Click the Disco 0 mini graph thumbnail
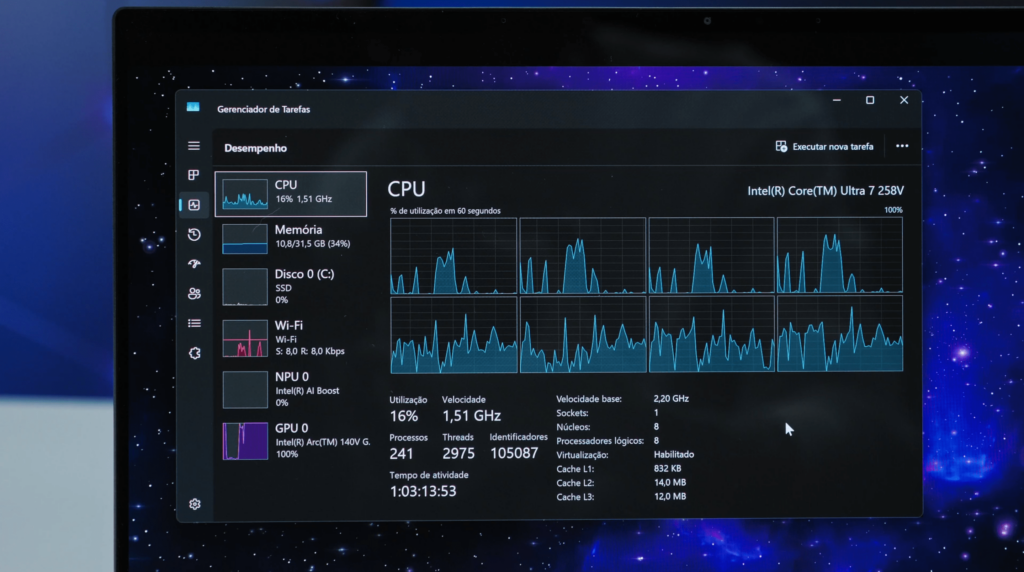Viewport: 1024px width, 572px height. pos(245,287)
